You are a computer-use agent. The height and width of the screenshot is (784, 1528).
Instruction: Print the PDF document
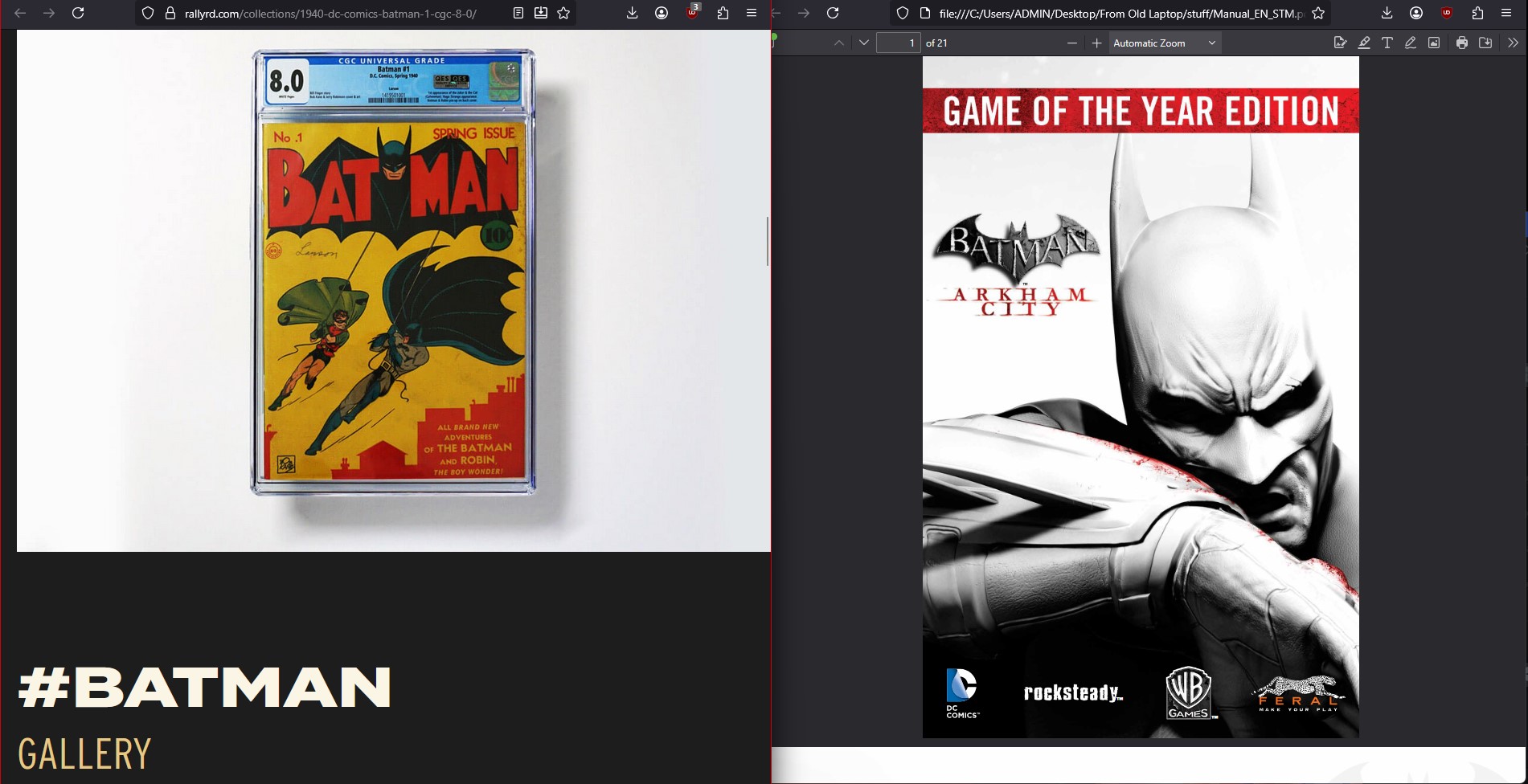click(x=1462, y=43)
